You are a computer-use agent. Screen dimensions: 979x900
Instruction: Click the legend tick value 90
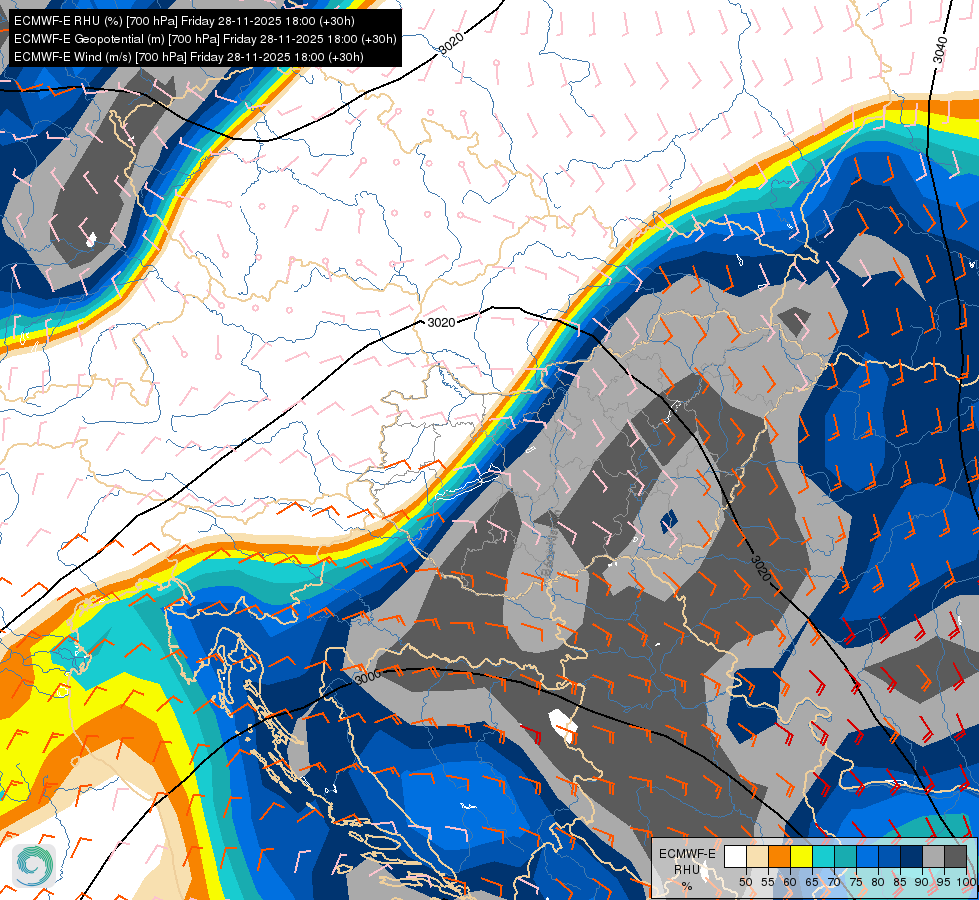(x=922, y=882)
